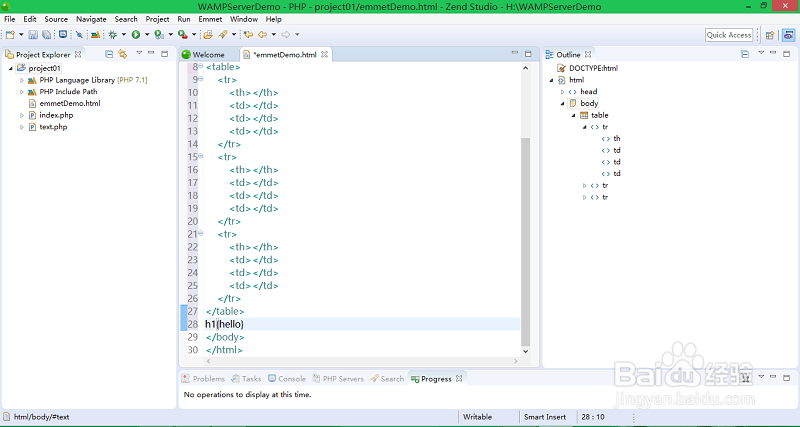The height and width of the screenshot is (427, 800).
Task: Close the Project Explorer view
Action: [x=78, y=54]
